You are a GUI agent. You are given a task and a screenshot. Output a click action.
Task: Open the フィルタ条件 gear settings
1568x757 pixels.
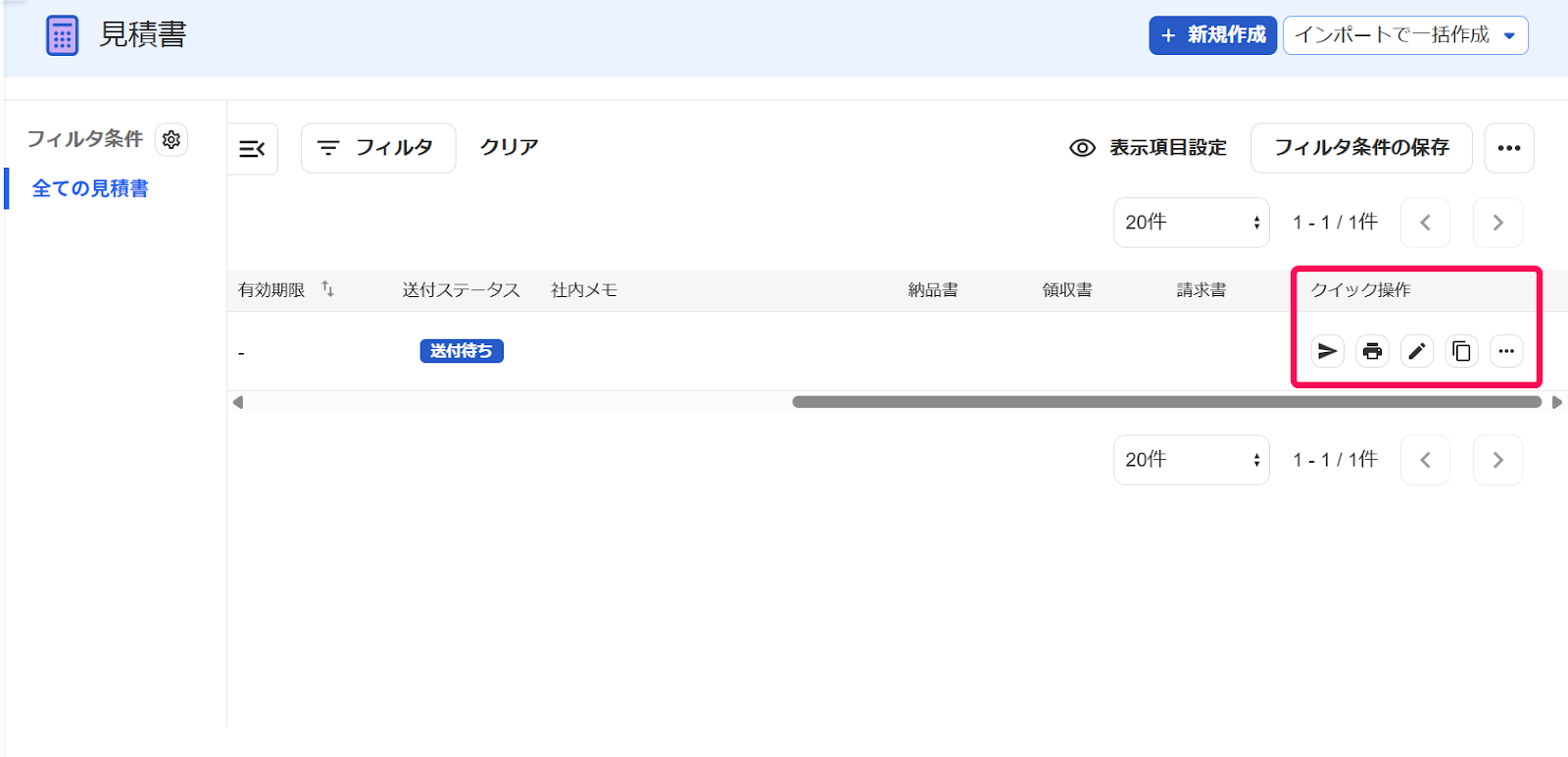171,139
